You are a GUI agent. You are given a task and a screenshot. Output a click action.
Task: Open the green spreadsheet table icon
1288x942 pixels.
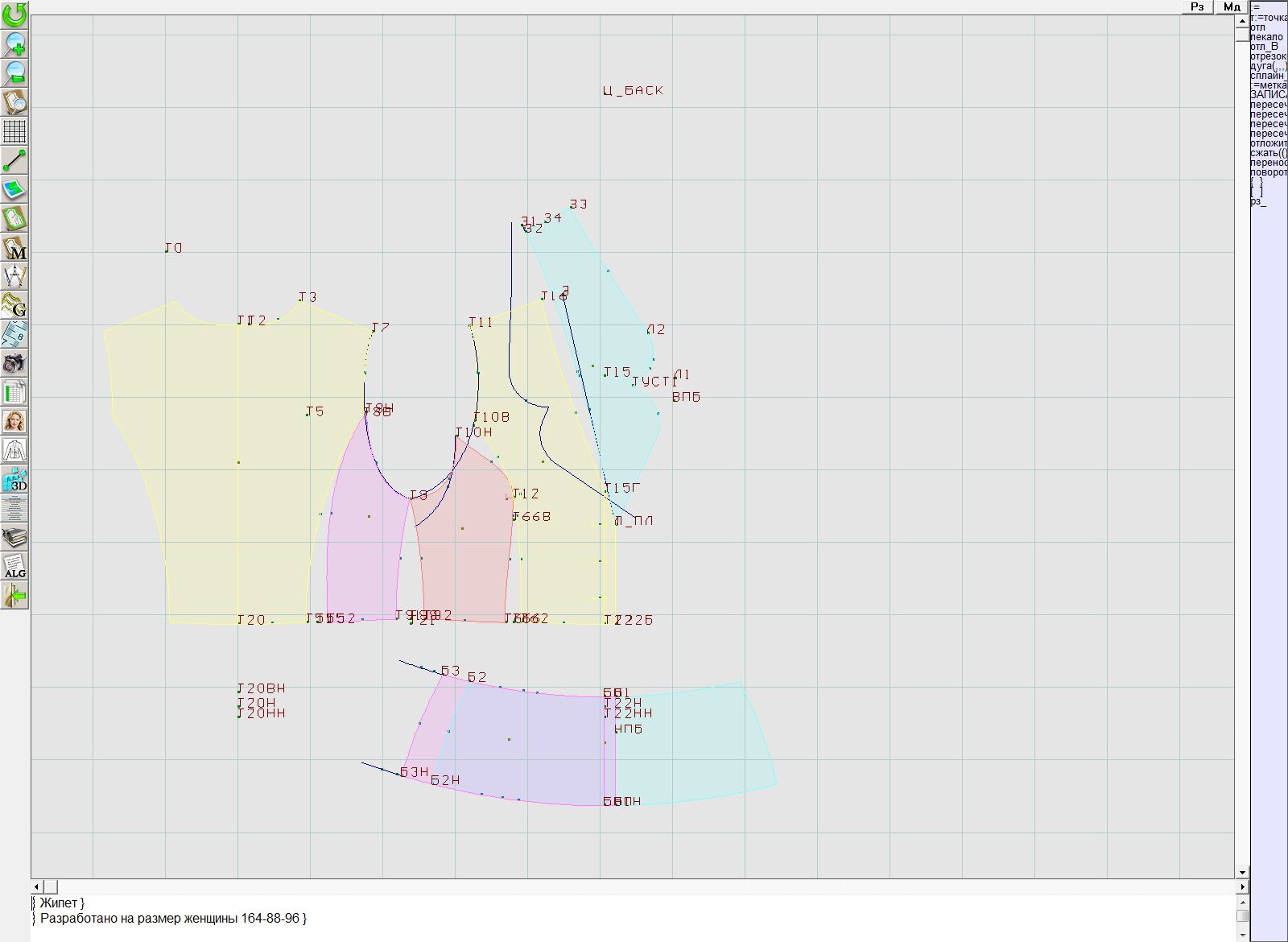(x=14, y=393)
